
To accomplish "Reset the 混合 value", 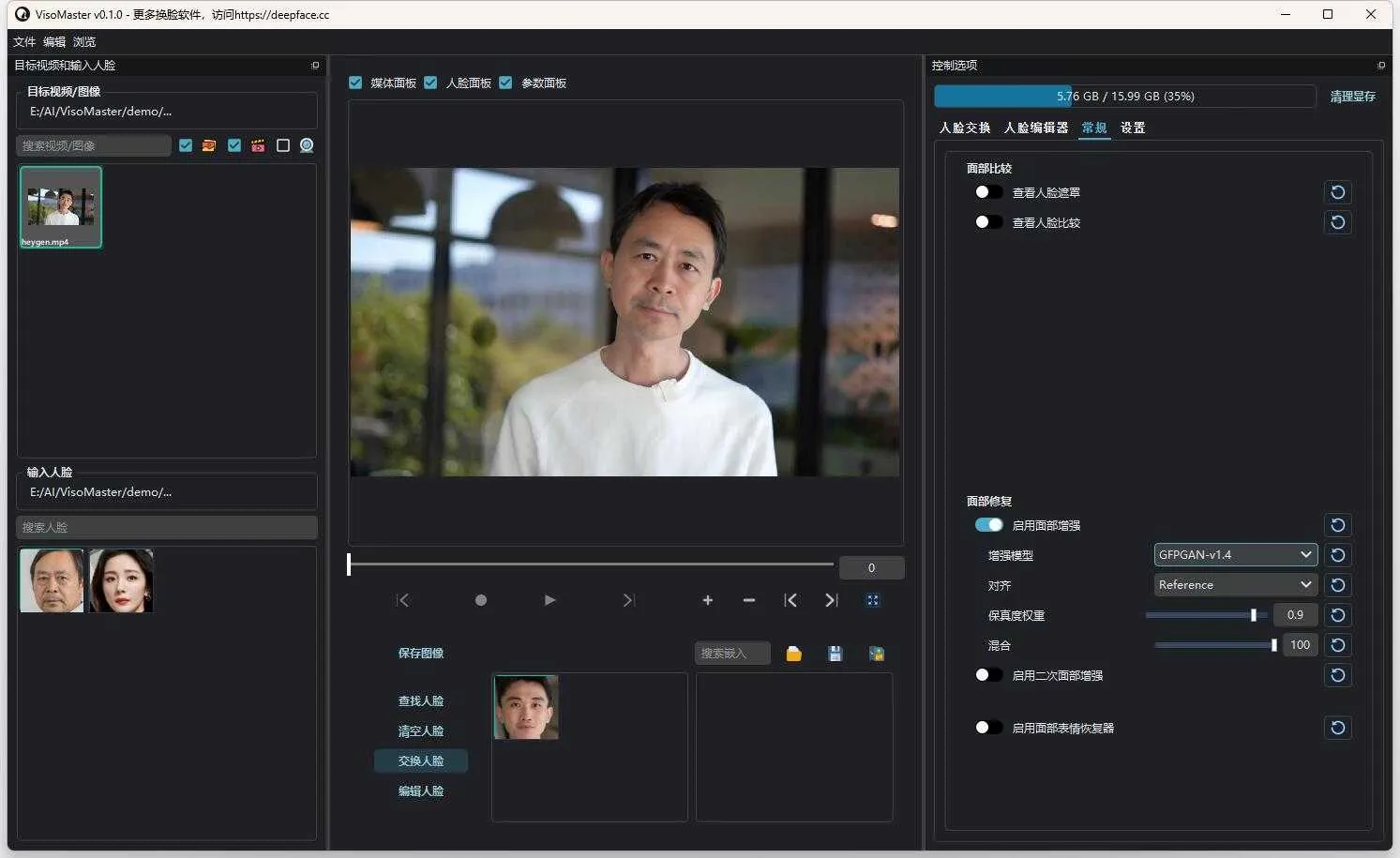I will pyautogui.click(x=1338, y=645).
